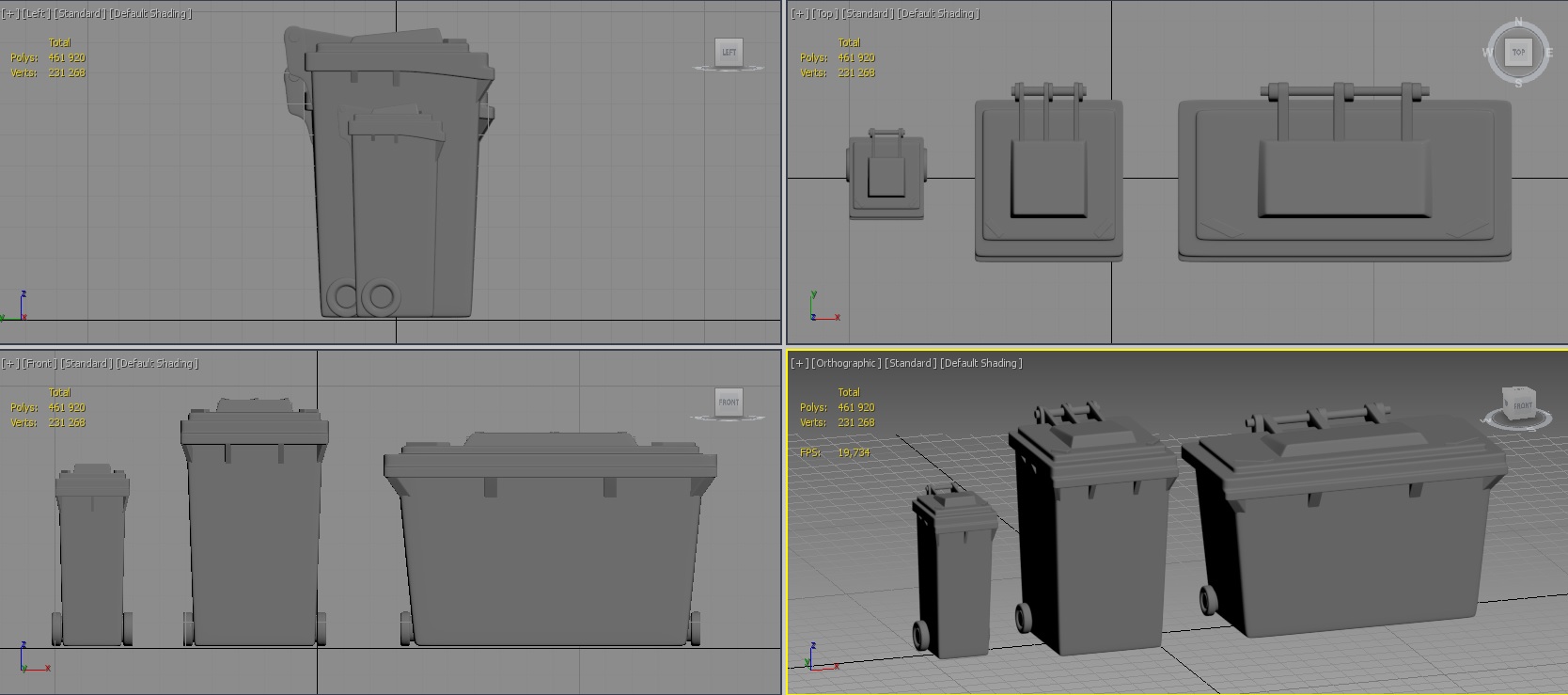This screenshot has height=695, width=1568.
Task: Open the [Front] point-of-view label menu
Action: click(39, 363)
